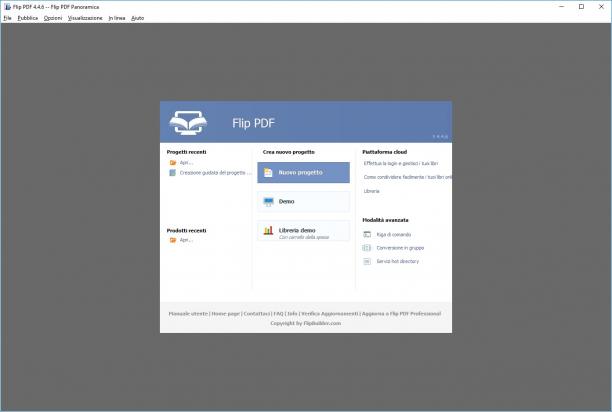Click the Creazione guidata del progetto icon
This screenshot has height=412, width=612.
(173, 173)
